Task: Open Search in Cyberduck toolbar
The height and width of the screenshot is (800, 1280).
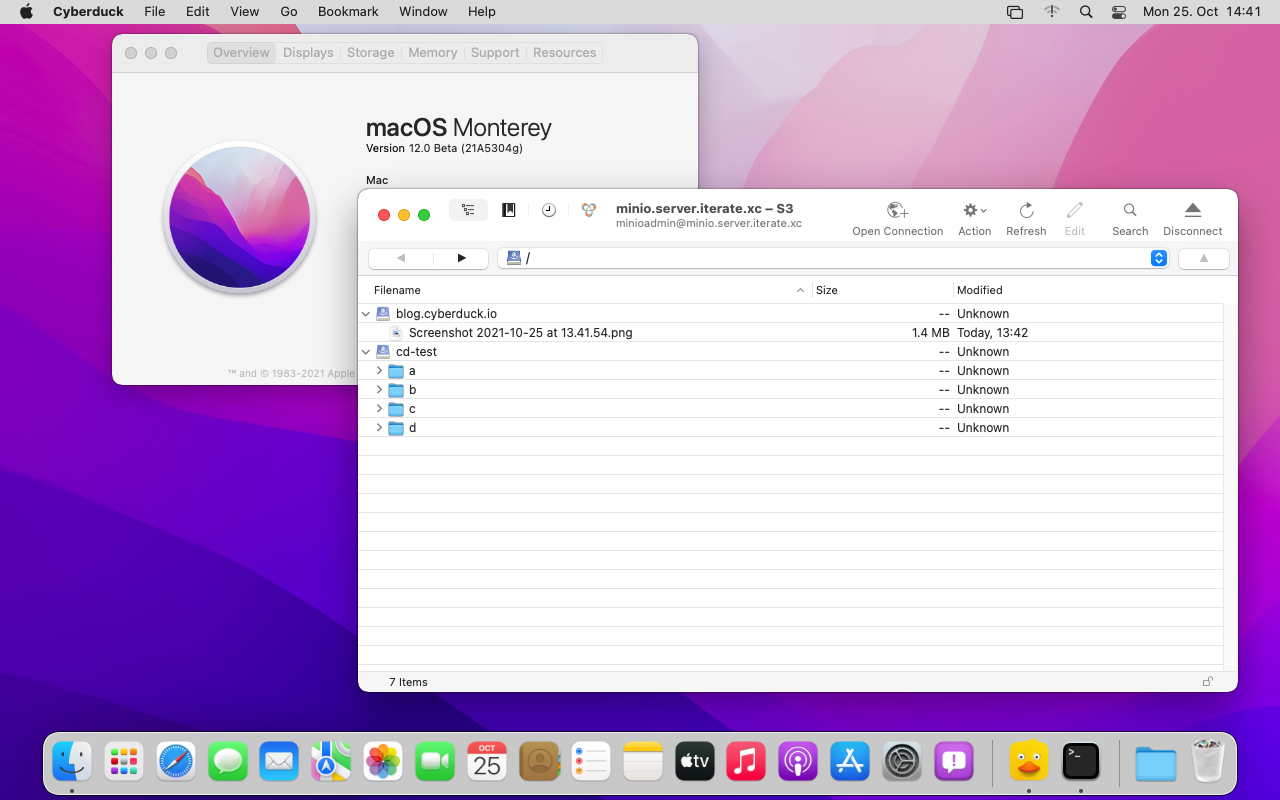Action: [1130, 219]
